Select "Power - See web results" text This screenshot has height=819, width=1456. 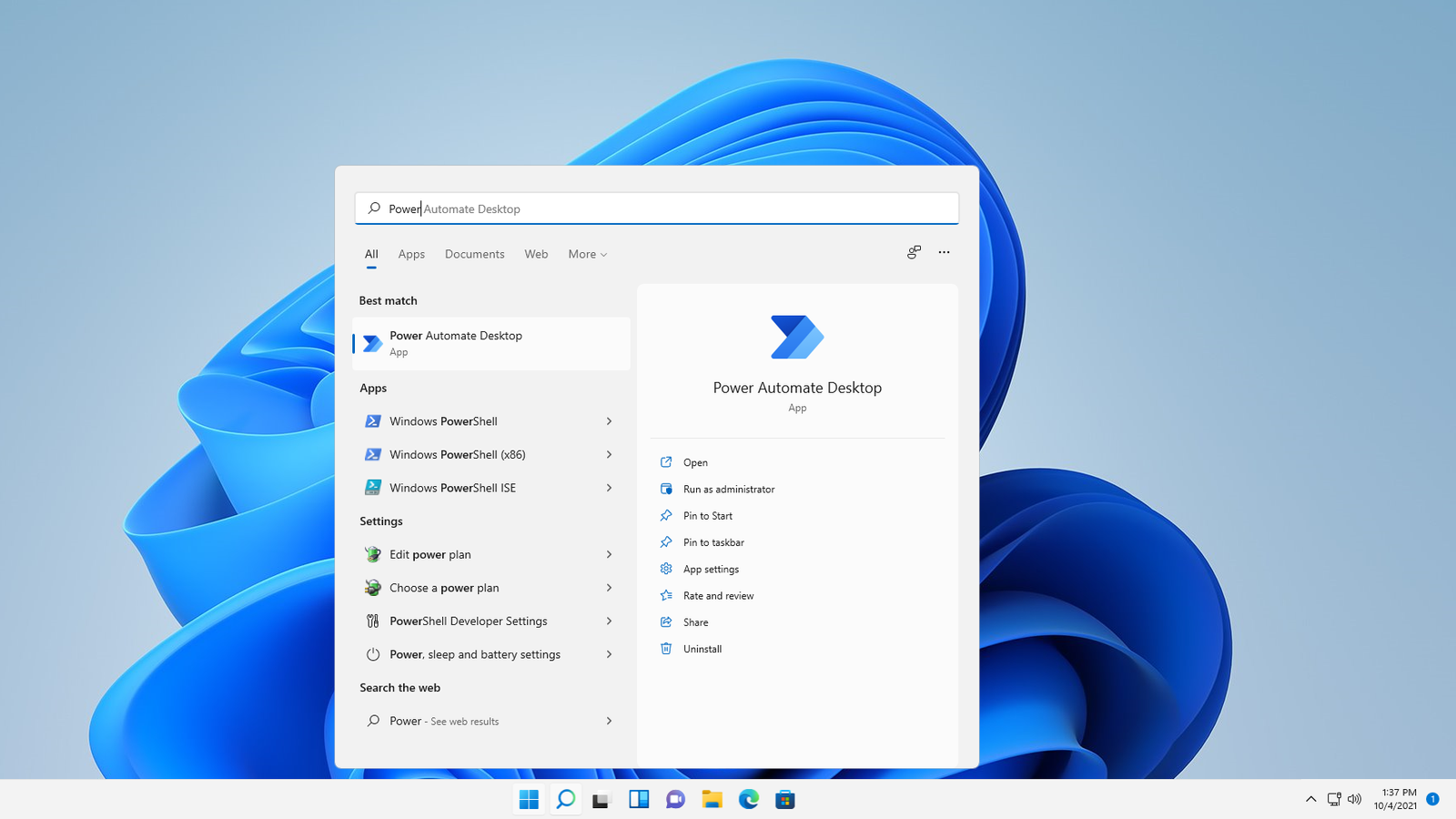coord(443,721)
